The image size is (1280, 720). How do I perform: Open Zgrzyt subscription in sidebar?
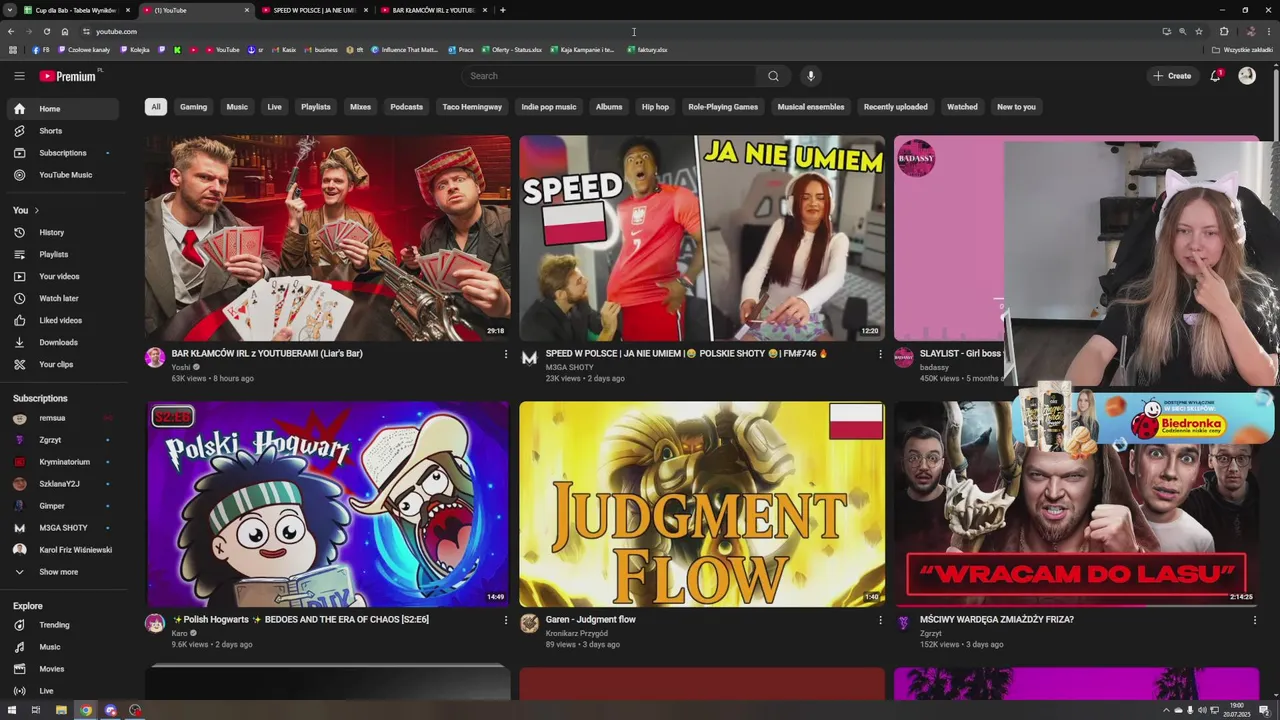tap(62, 440)
